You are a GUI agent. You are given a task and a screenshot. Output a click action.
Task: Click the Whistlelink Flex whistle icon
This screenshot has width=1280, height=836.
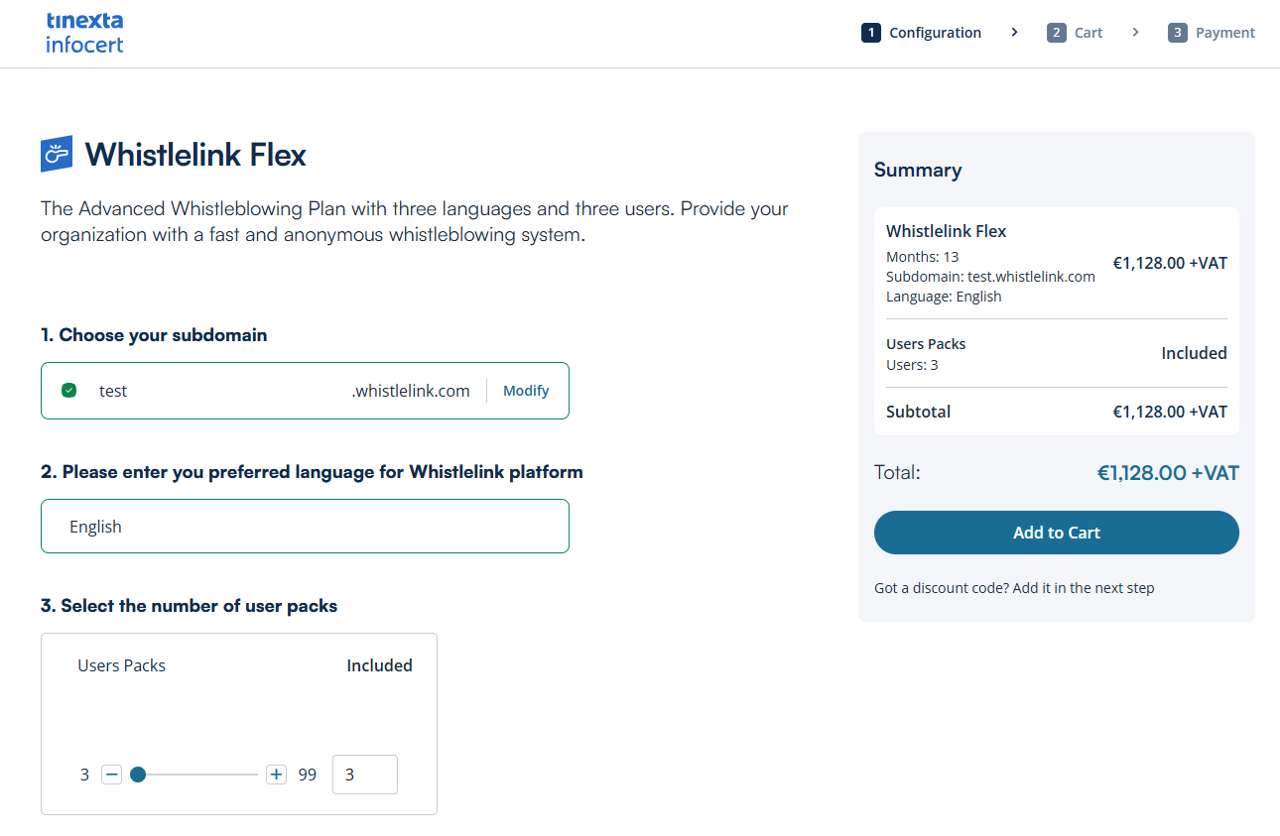pyautogui.click(x=57, y=154)
